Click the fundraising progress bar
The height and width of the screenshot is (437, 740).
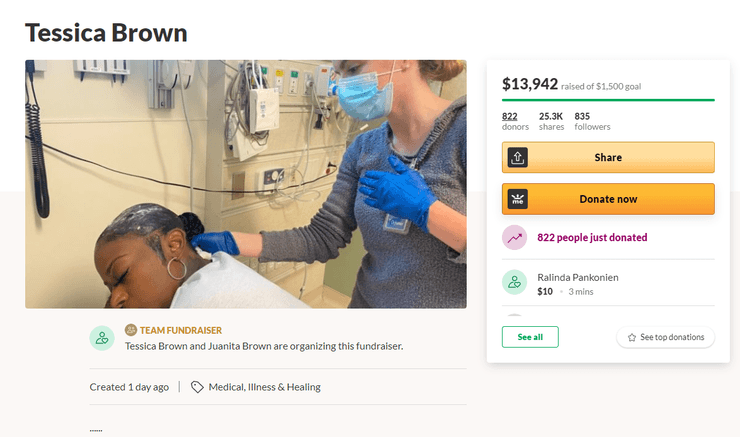click(x=608, y=100)
